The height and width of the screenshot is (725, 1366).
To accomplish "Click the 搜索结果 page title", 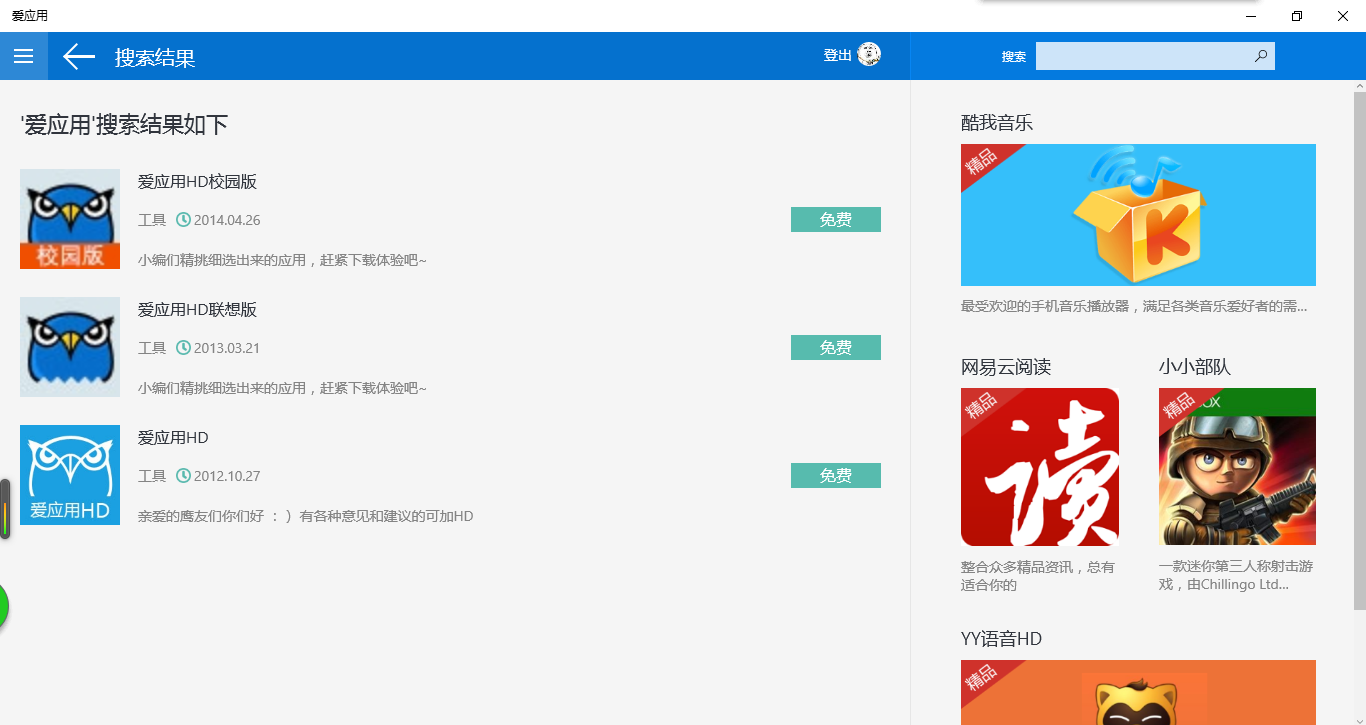I will click(155, 57).
